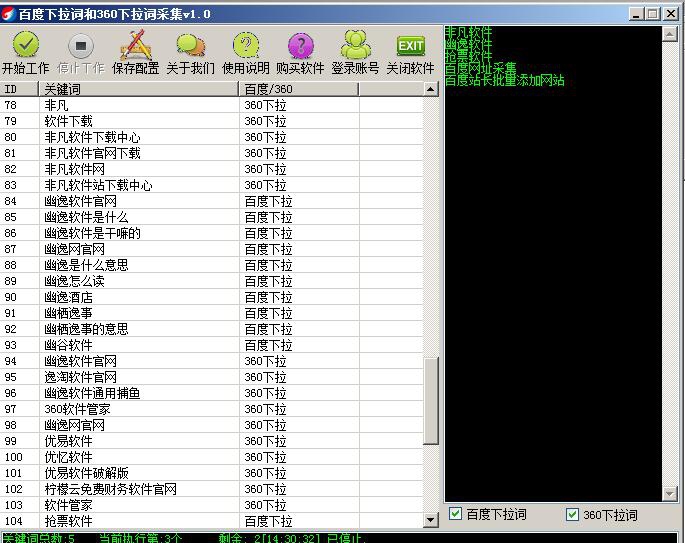Image resolution: width=685 pixels, height=543 pixels.
Task: Select the row 优忆软件
Action: 211,457
